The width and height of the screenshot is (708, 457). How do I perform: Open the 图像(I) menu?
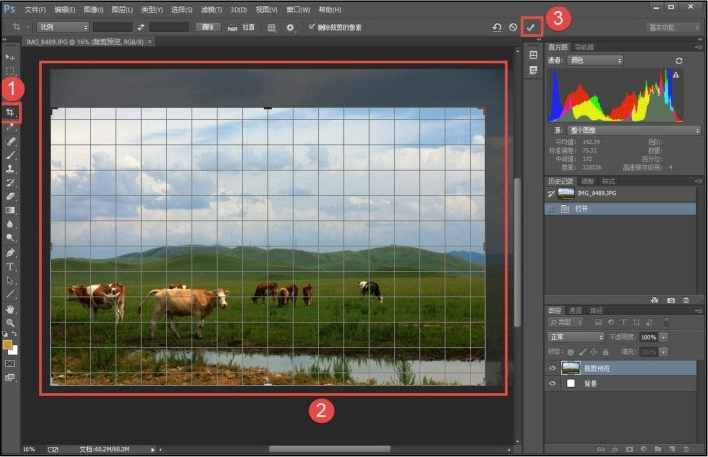coord(93,8)
